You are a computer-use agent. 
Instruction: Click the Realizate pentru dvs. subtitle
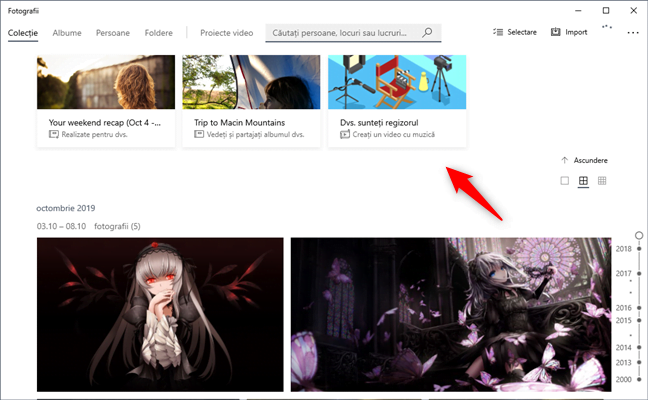tap(94, 134)
